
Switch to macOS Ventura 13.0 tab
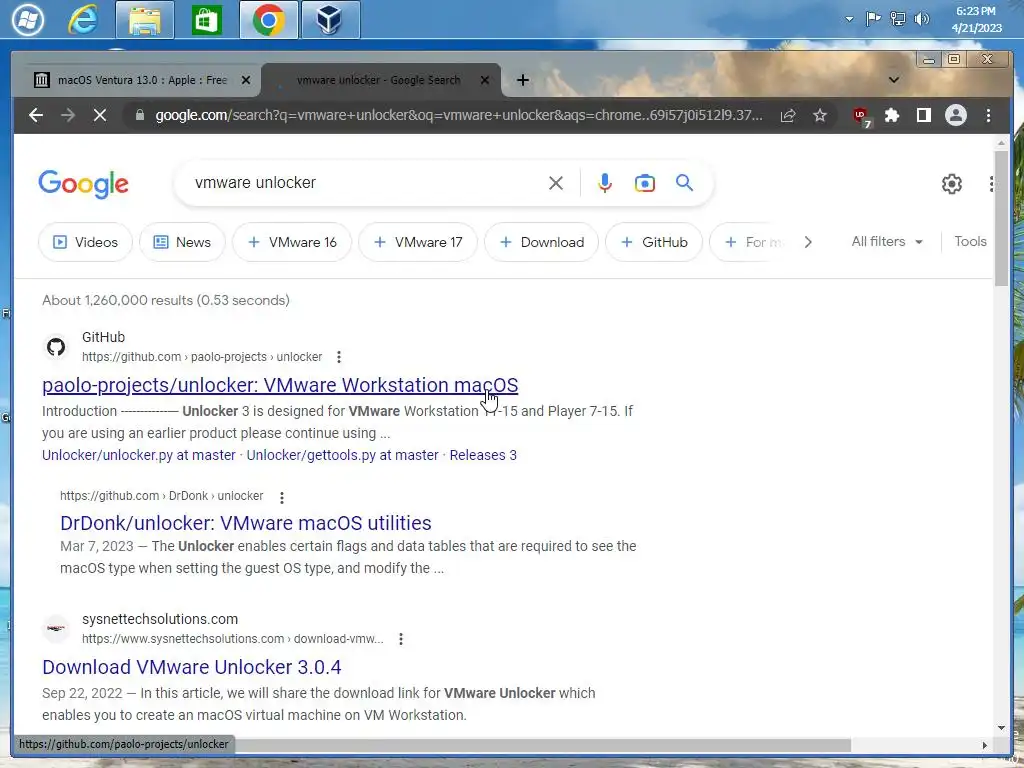coord(142,80)
